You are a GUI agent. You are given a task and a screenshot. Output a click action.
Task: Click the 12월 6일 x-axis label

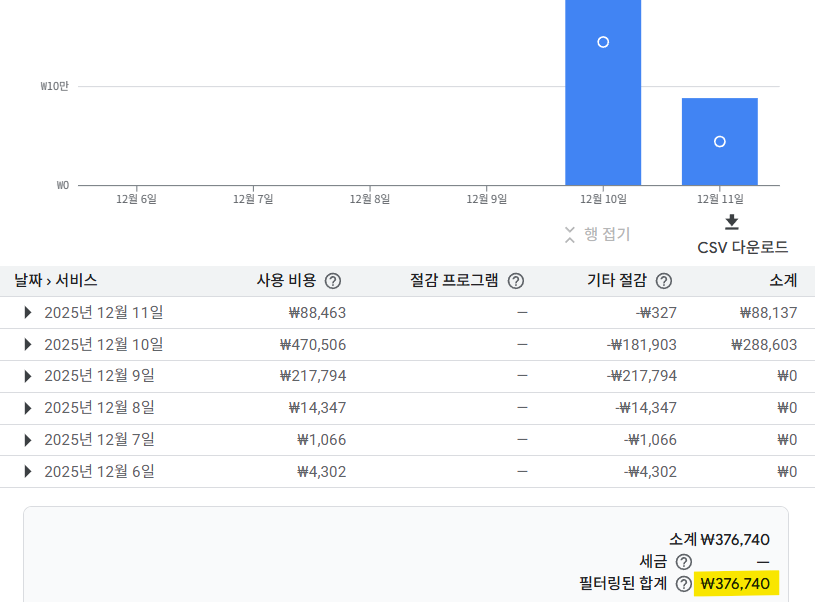click(x=136, y=199)
